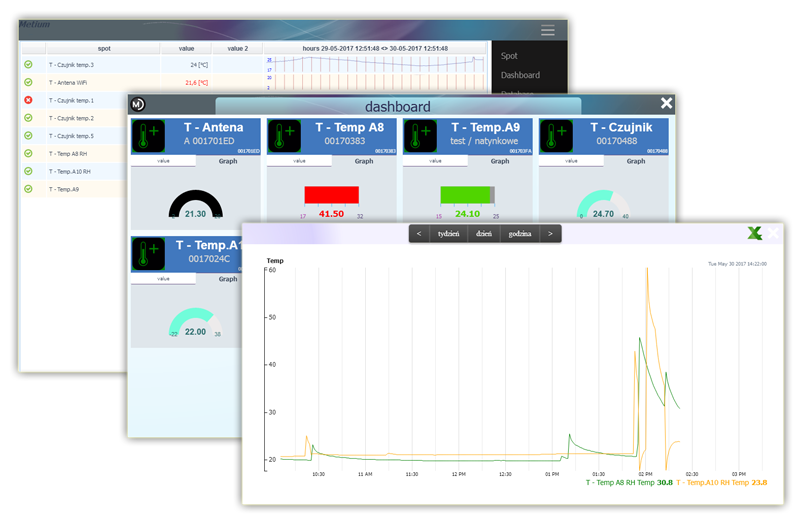
Task: Click the thermometer icon on T - Czujnik card
Action: coord(556,135)
